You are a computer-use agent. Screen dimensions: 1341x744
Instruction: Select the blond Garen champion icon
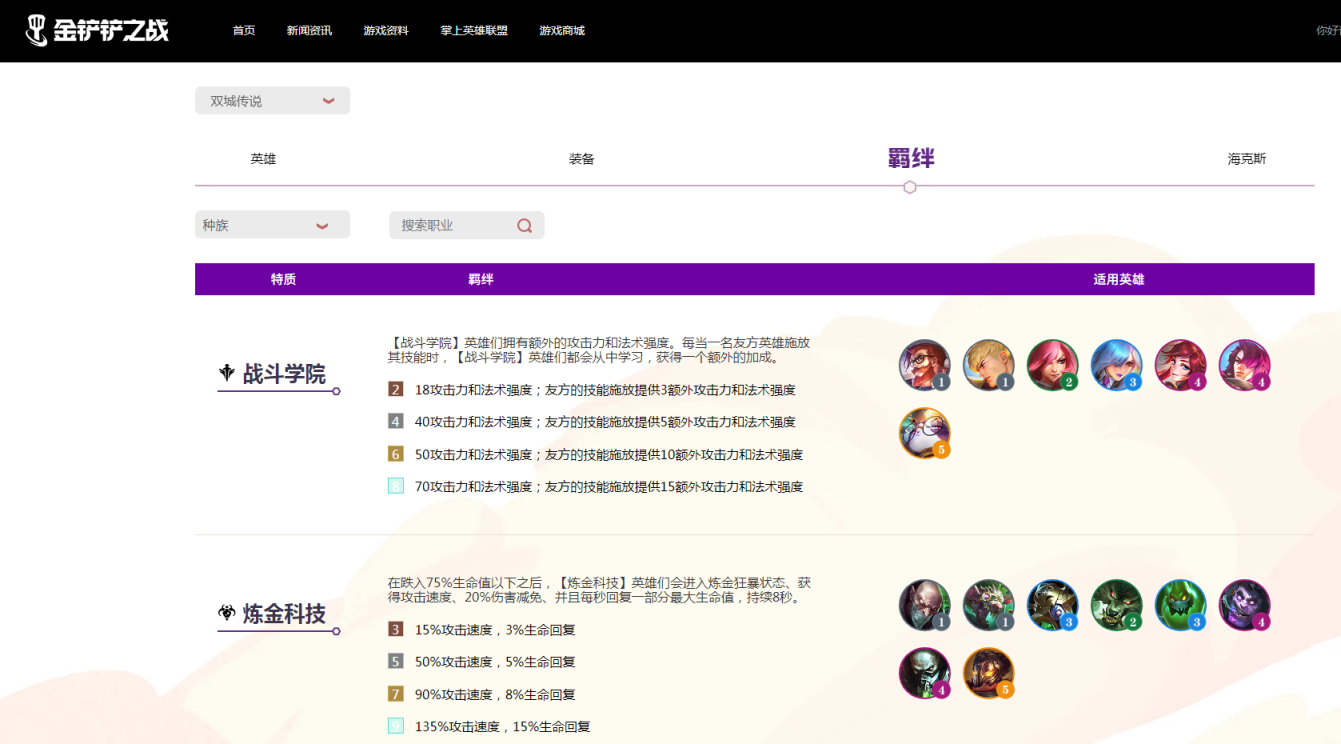point(988,365)
